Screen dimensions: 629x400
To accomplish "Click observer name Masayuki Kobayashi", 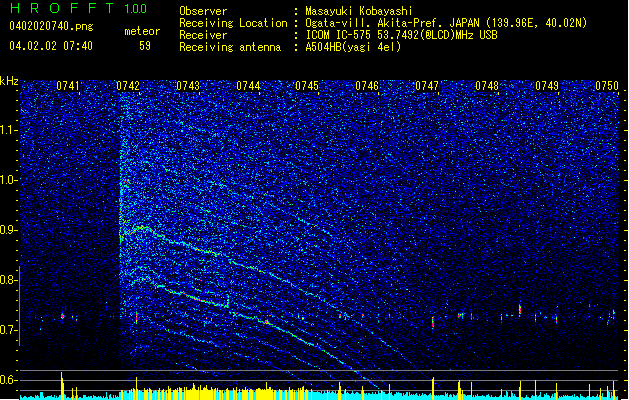I will point(359,11).
